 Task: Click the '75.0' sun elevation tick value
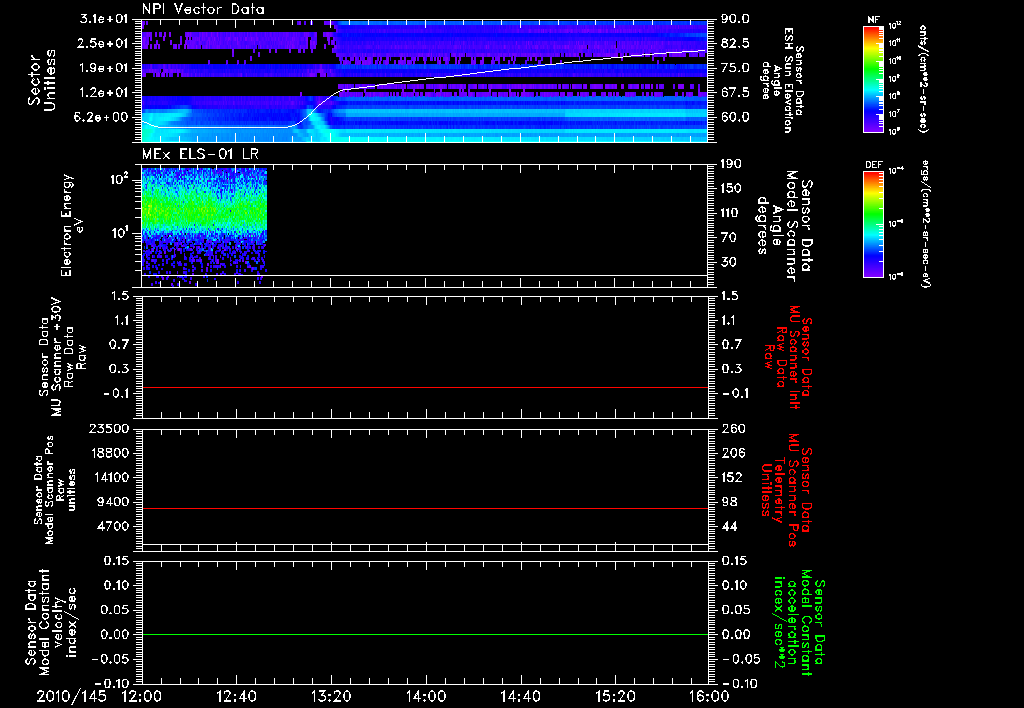coord(735,68)
